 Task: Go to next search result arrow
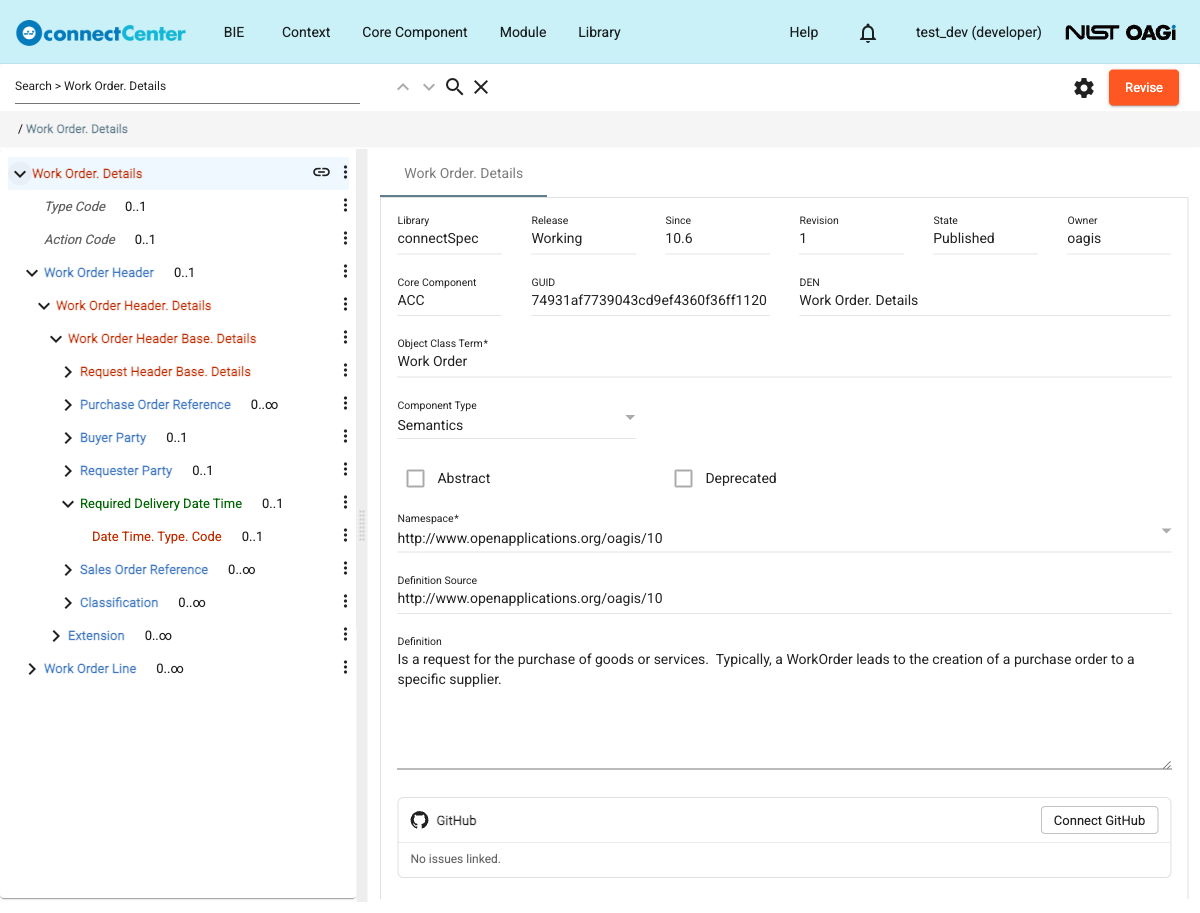click(429, 87)
